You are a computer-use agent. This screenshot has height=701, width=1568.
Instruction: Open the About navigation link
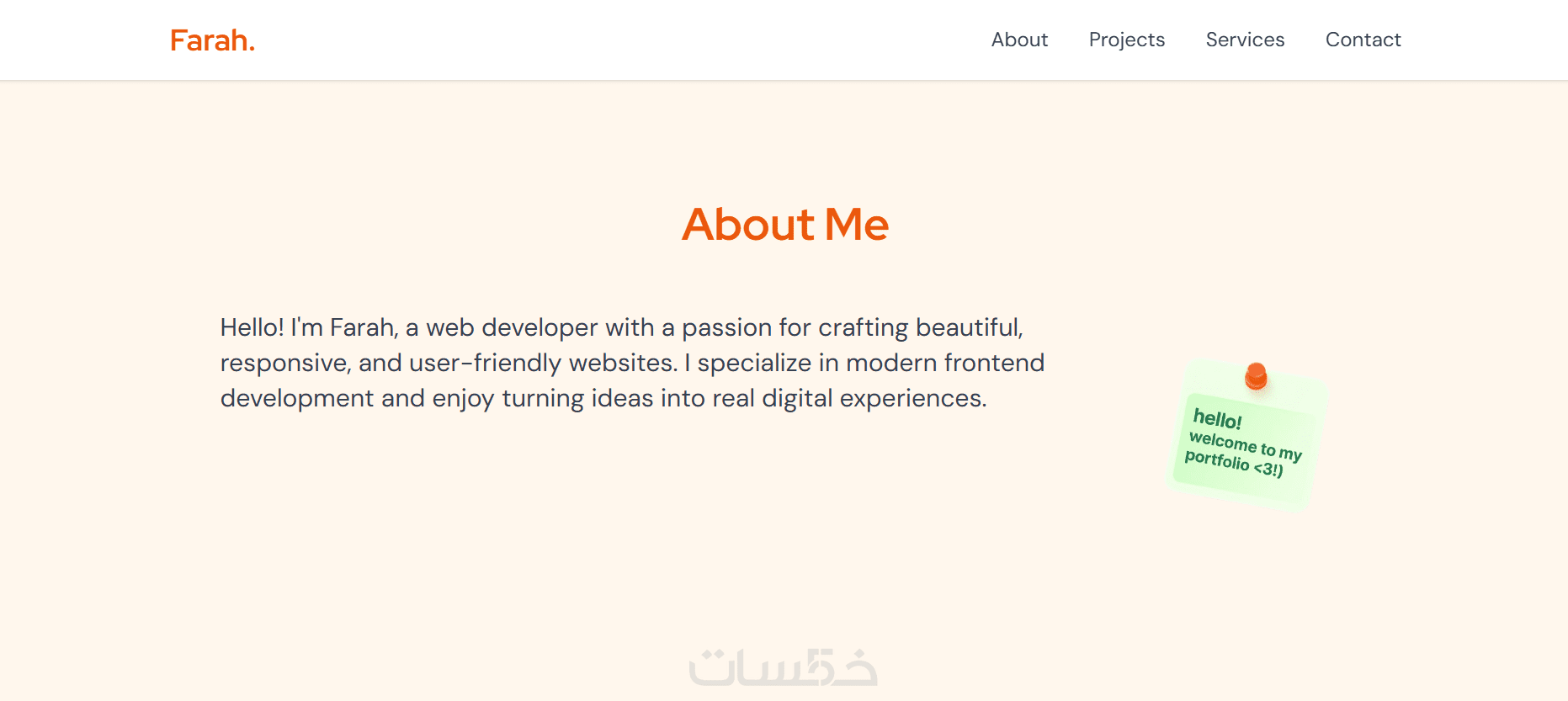(x=1019, y=40)
